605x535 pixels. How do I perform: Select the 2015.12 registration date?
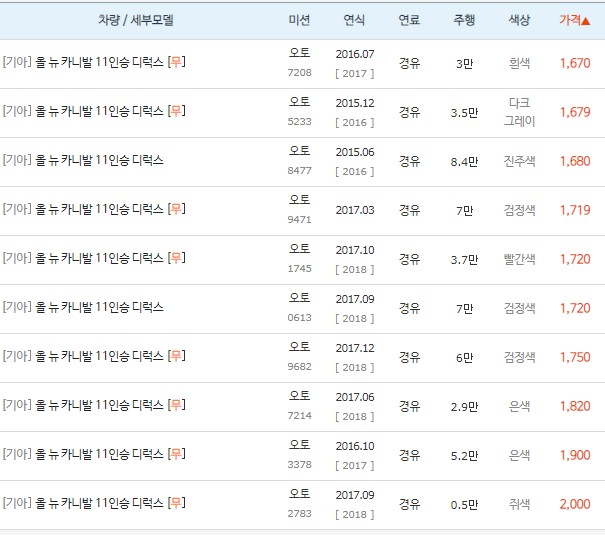355,103
